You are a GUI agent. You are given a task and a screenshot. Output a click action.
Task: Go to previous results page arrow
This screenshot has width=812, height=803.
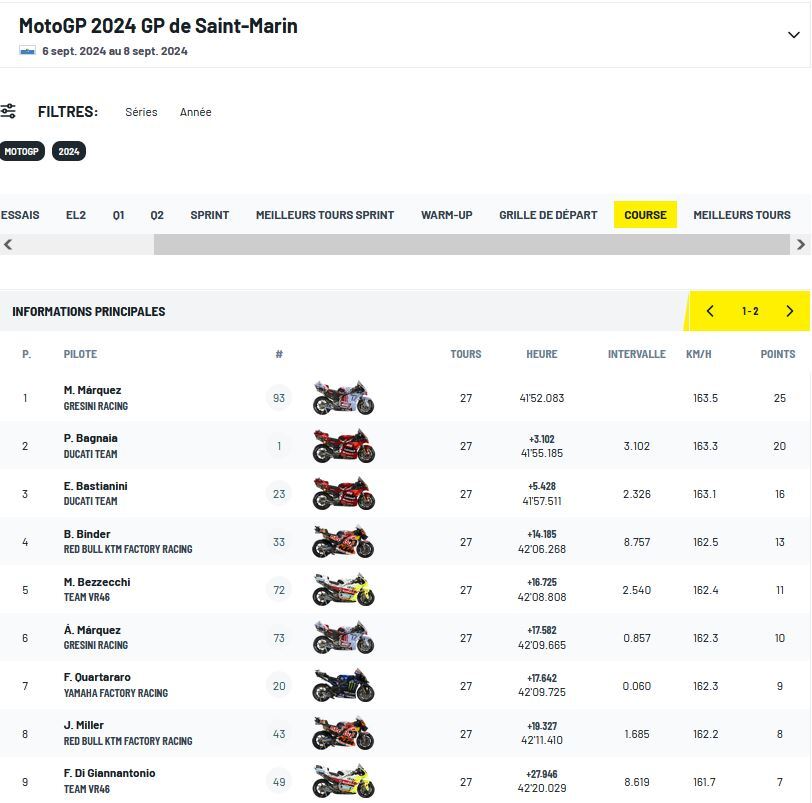click(710, 311)
